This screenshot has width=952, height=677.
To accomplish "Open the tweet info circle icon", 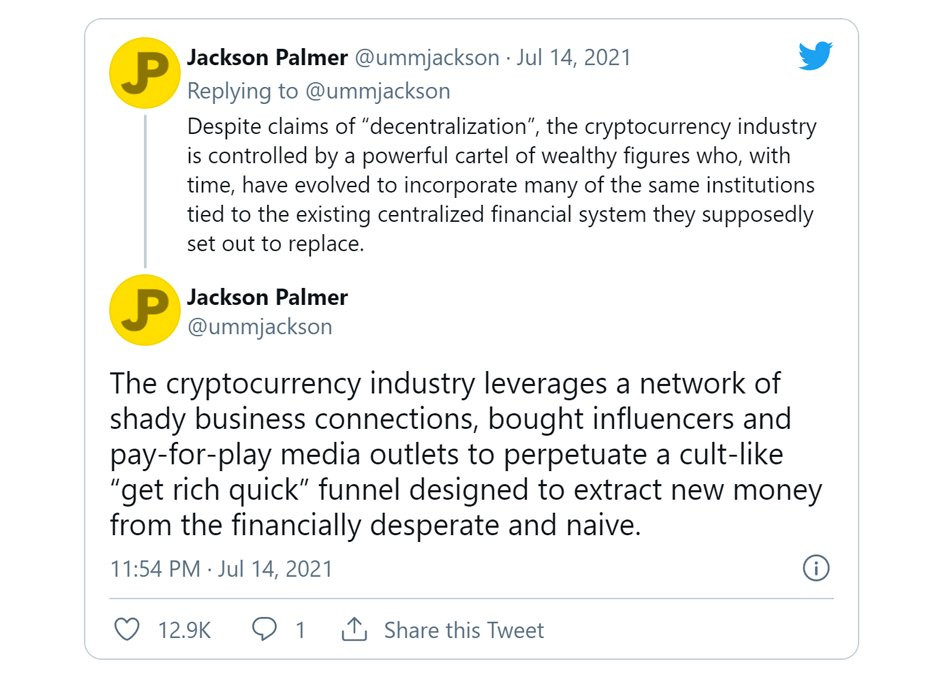I will [x=816, y=568].
